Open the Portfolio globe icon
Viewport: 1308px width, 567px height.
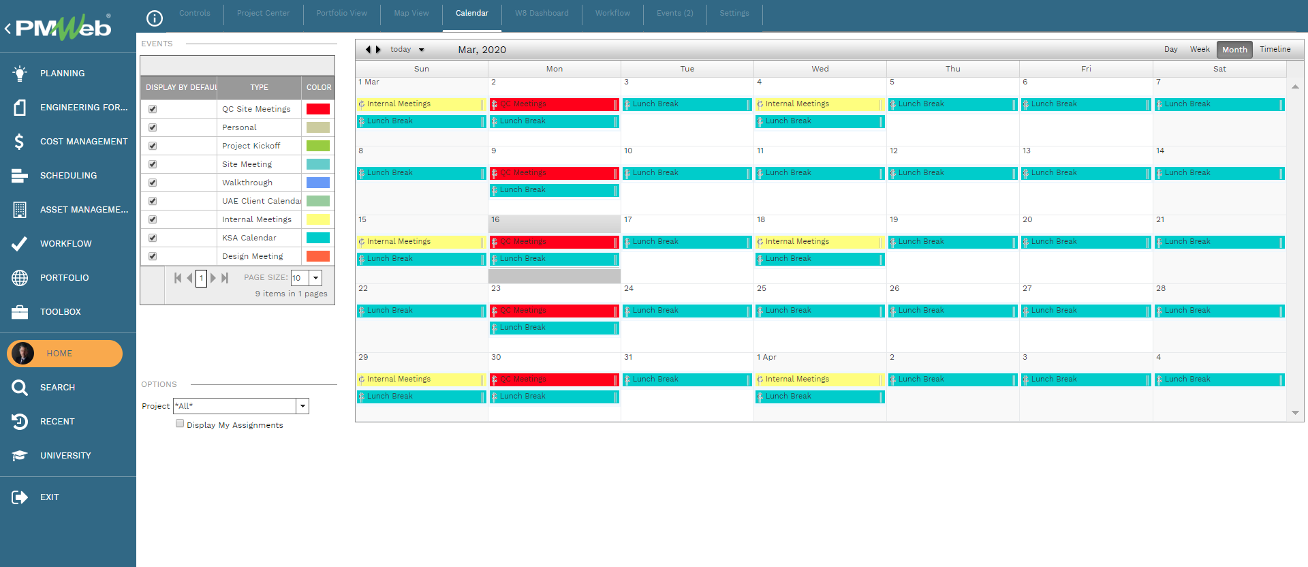click(19, 278)
